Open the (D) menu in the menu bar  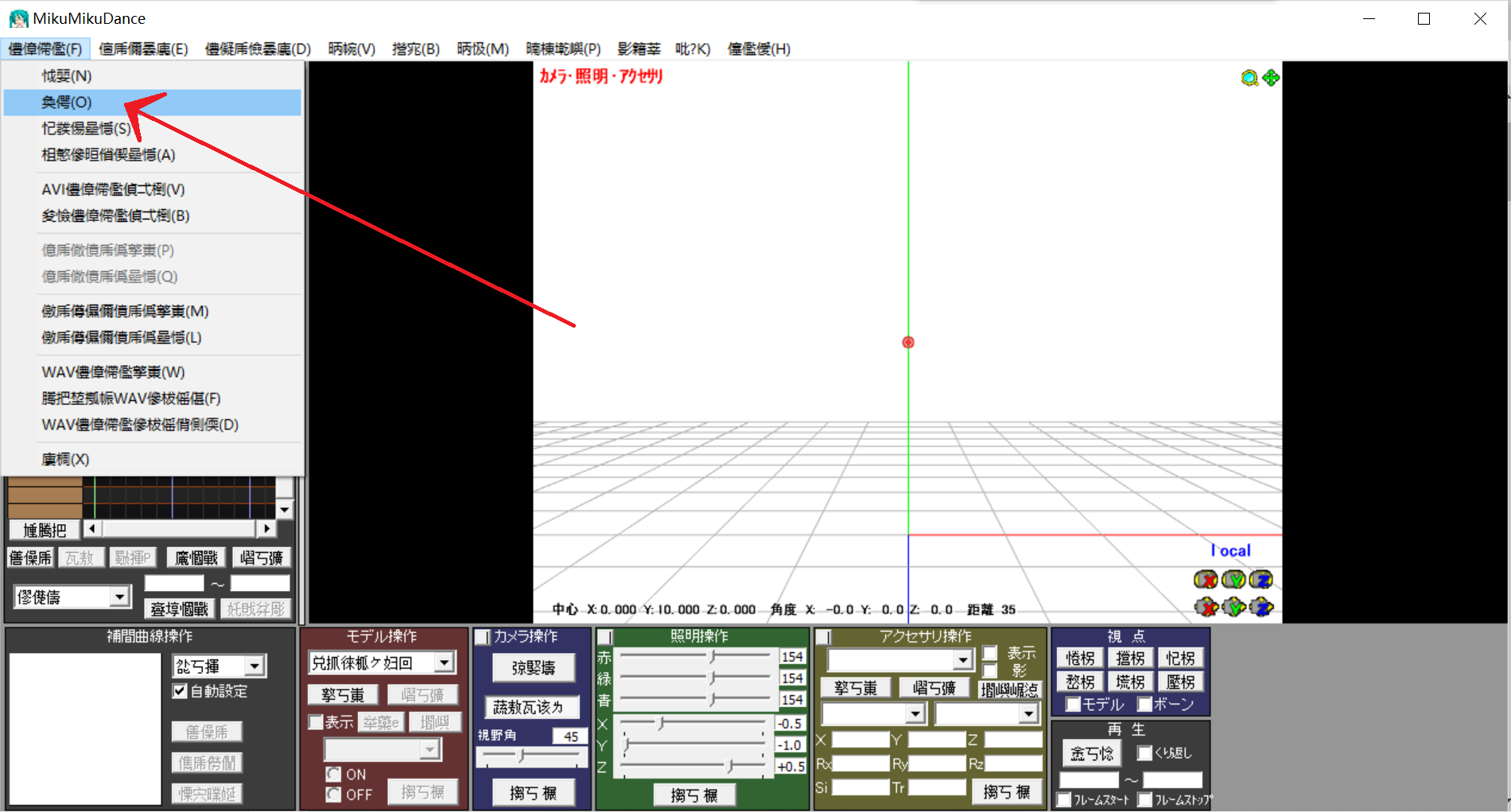[258, 49]
